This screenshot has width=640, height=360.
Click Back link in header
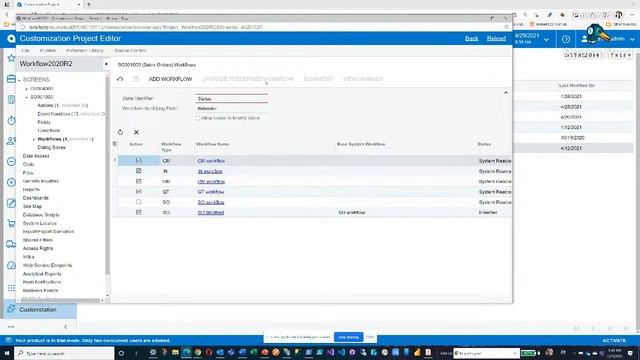(471, 39)
